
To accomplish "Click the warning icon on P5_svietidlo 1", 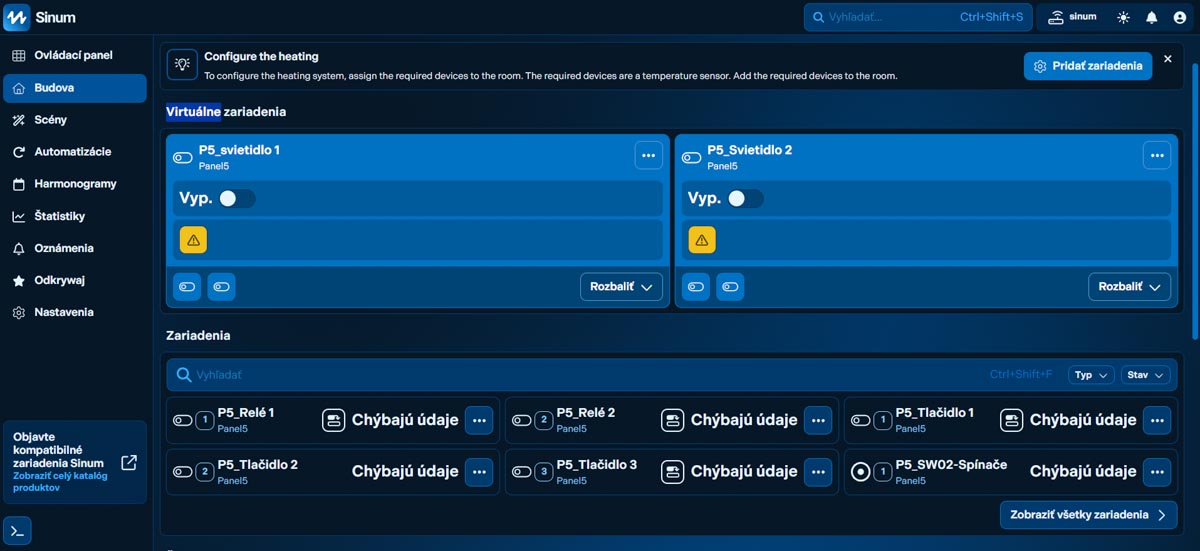I will coord(193,240).
